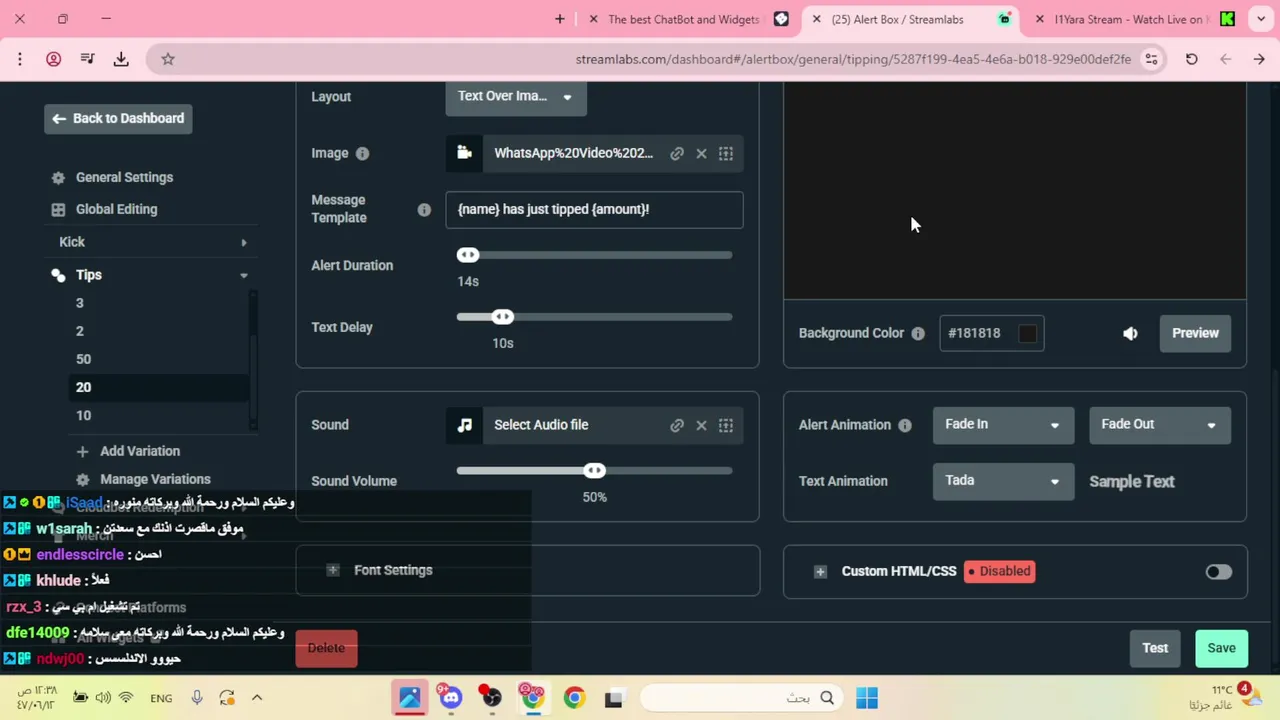Open site settings icon in address bar
Image resolution: width=1280 pixels, height=720 pixels.
[1151, 59]
